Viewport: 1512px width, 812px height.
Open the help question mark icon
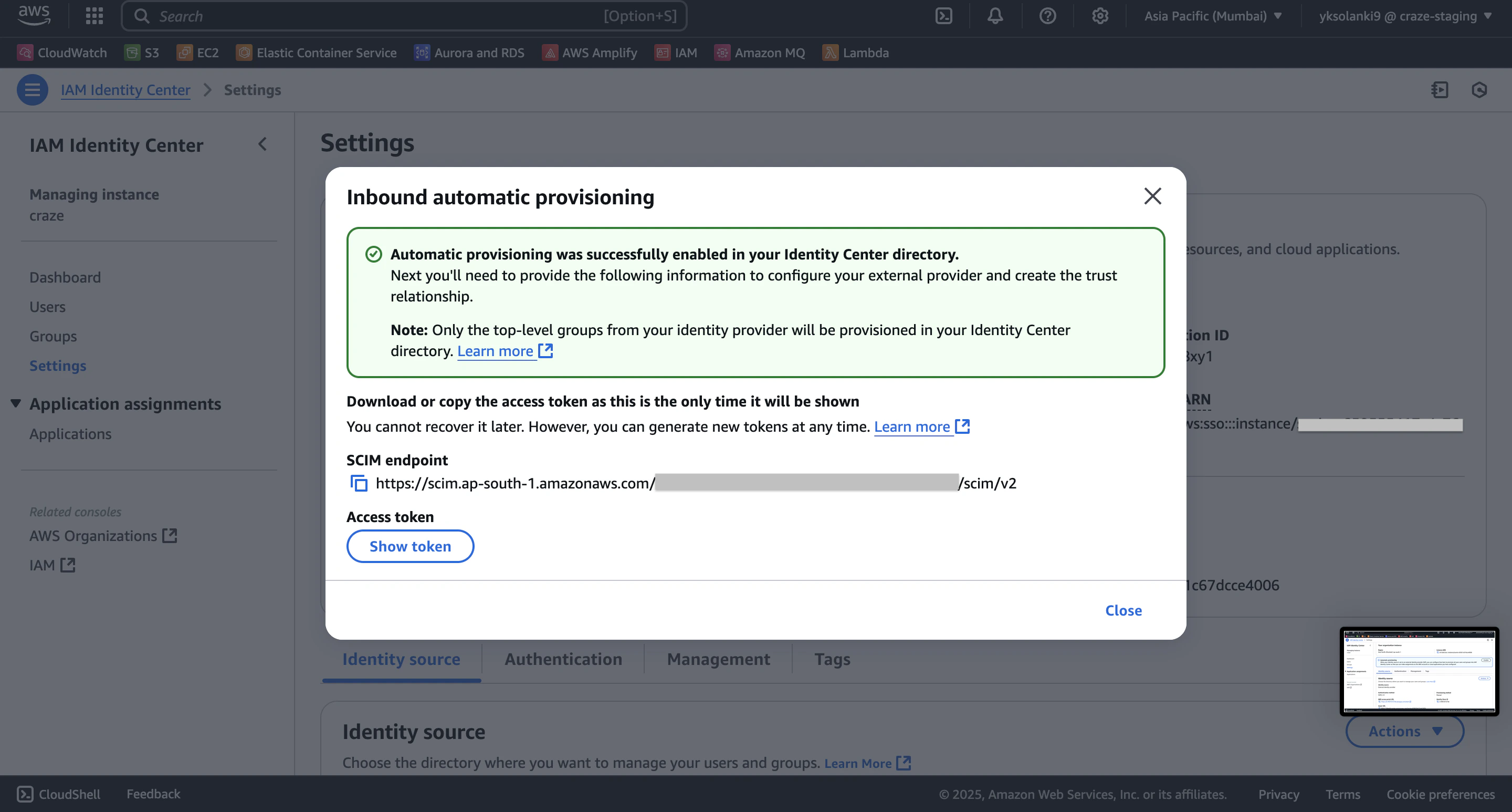[x=1047, y=16]
